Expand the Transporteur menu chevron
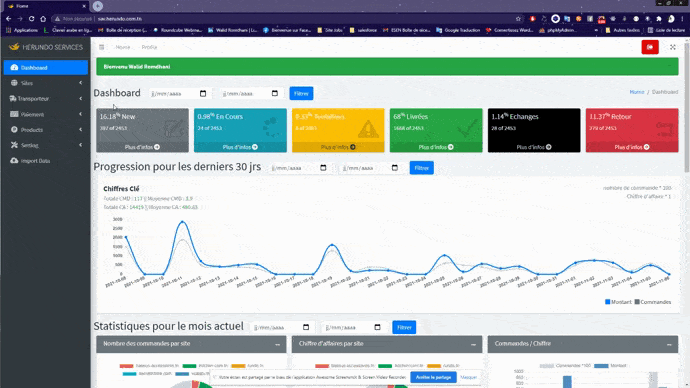 (x=81, y=99)
